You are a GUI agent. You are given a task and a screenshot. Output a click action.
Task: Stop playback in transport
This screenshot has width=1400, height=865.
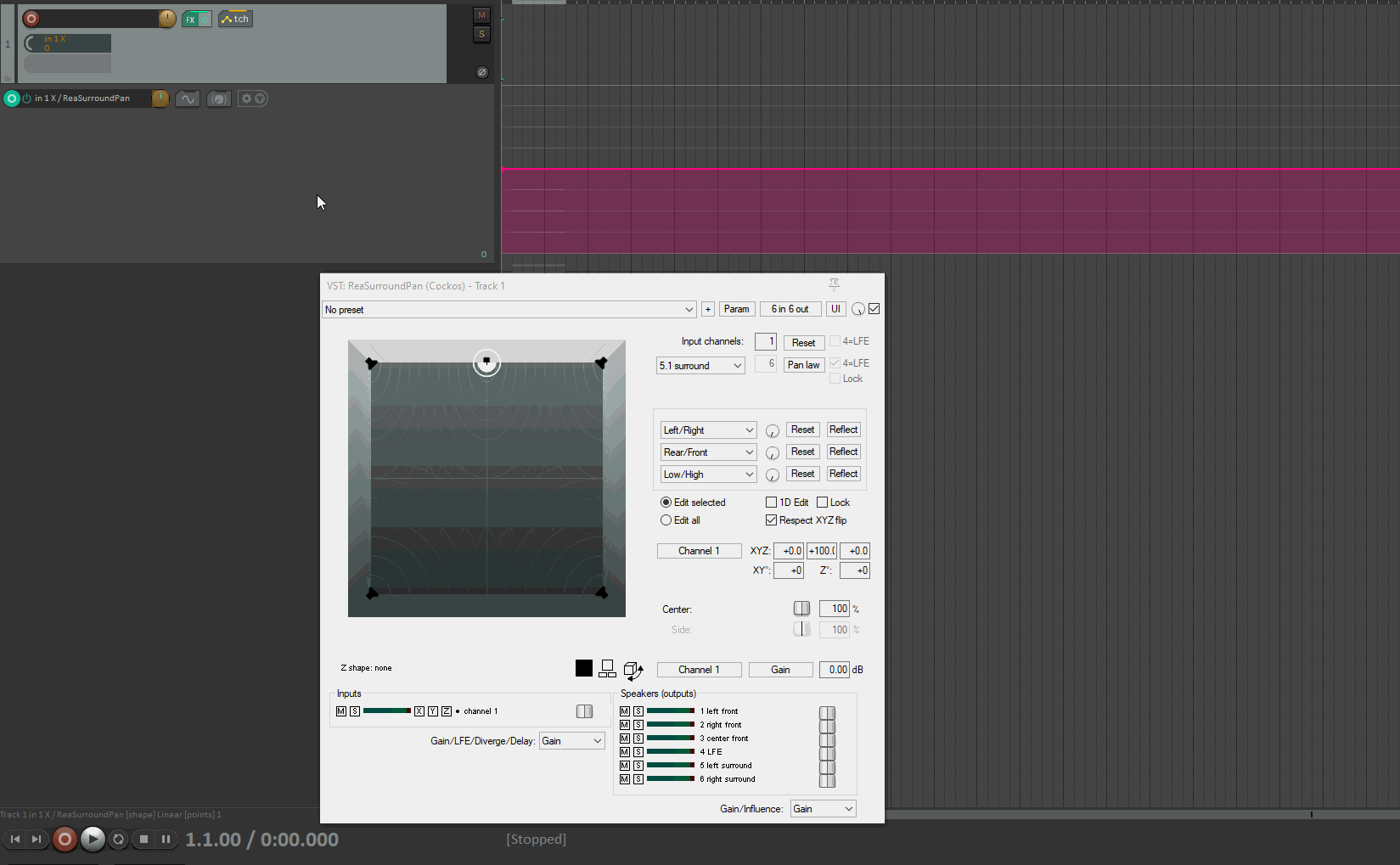143,839
